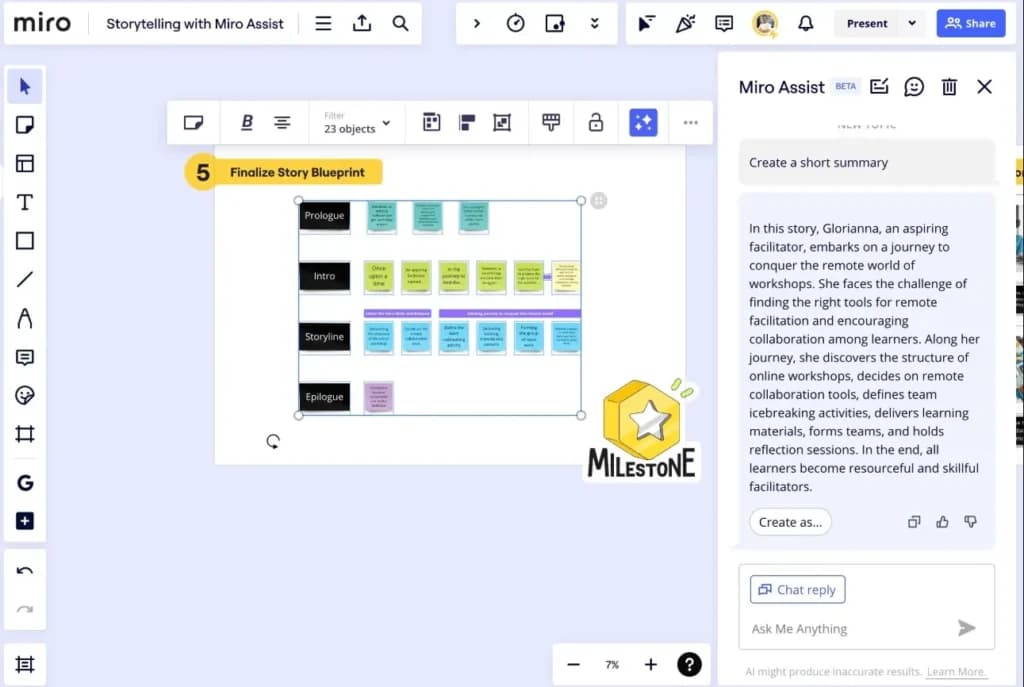
Task: Select the Connection line tool
Action: click(25, 280)
